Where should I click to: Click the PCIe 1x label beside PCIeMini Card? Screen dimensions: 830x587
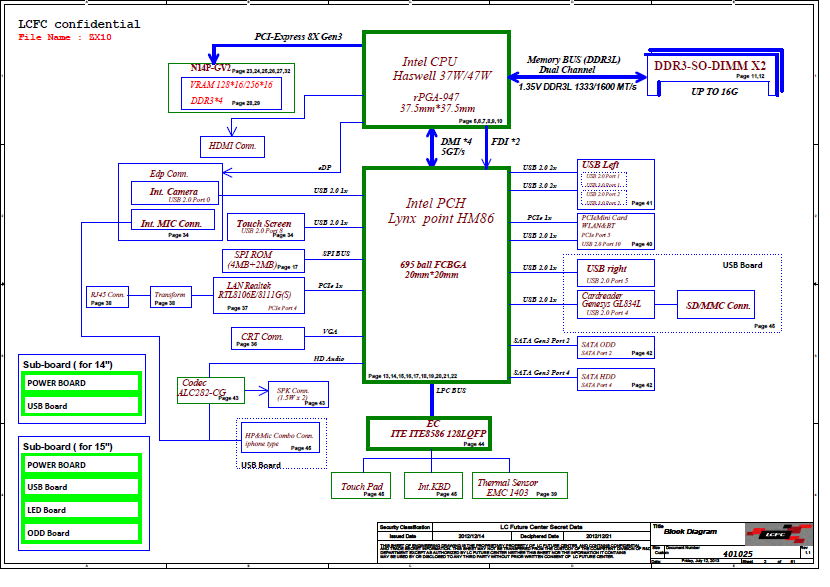pos(539,218)
